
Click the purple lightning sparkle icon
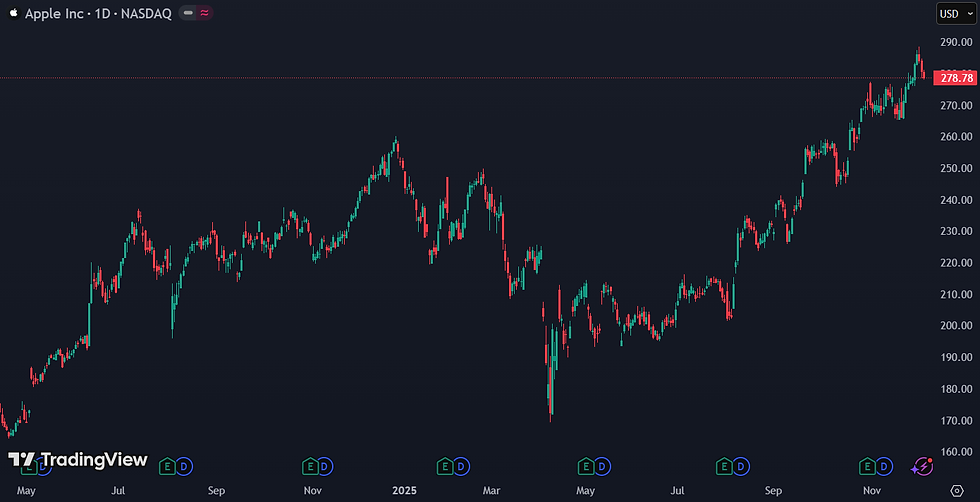pyautogui.click(x=922, y=466)
